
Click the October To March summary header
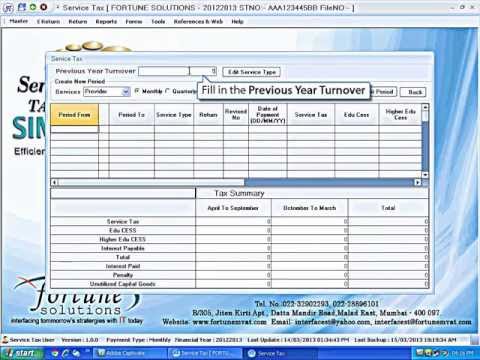(x=310, y=208)
